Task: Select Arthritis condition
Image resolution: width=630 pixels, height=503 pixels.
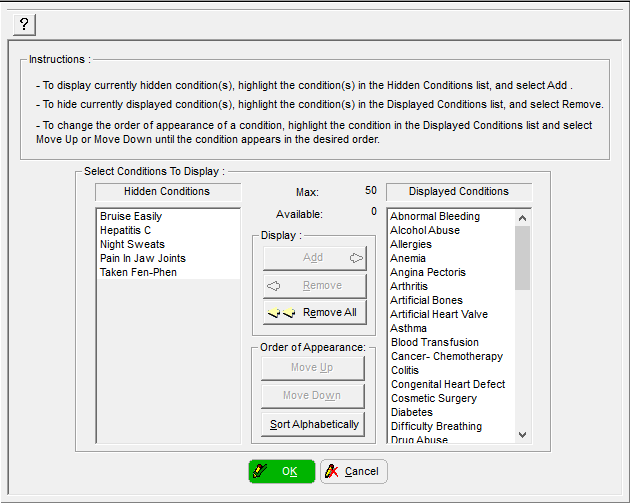Action: pos(452,286)
